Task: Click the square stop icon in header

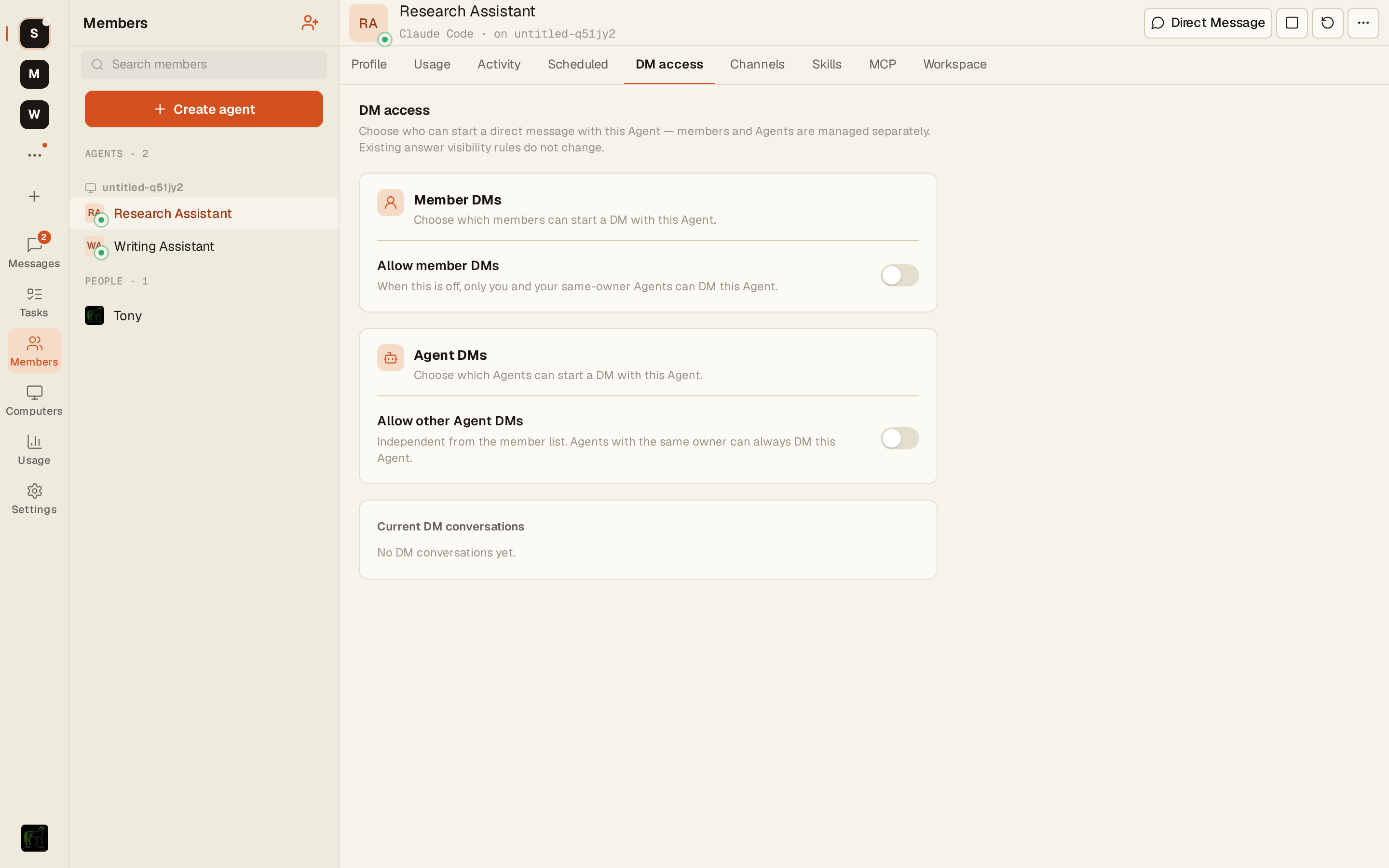Action: [x=1292, y=23]
